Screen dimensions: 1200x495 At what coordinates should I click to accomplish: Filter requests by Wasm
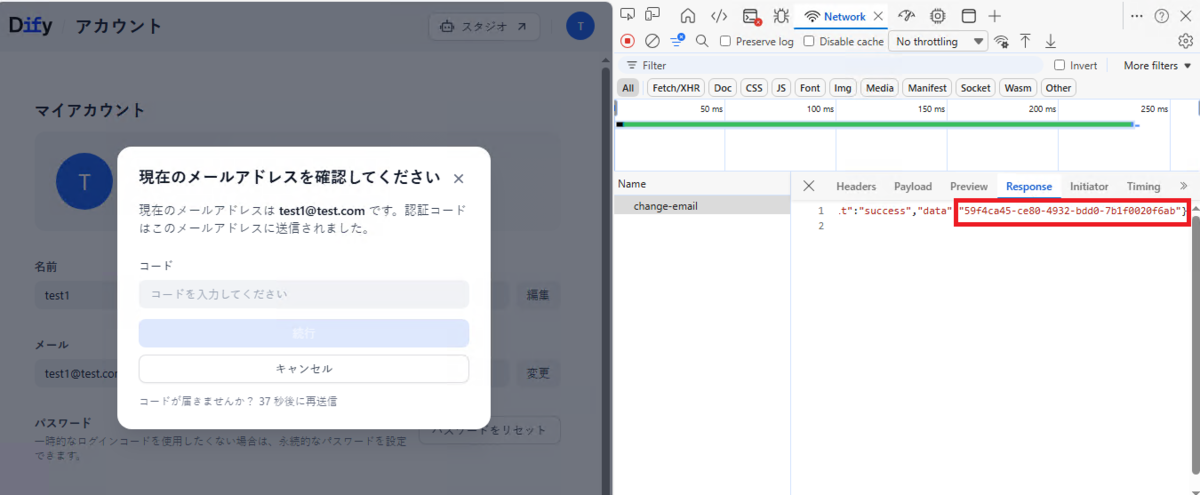coord(1018,88)
